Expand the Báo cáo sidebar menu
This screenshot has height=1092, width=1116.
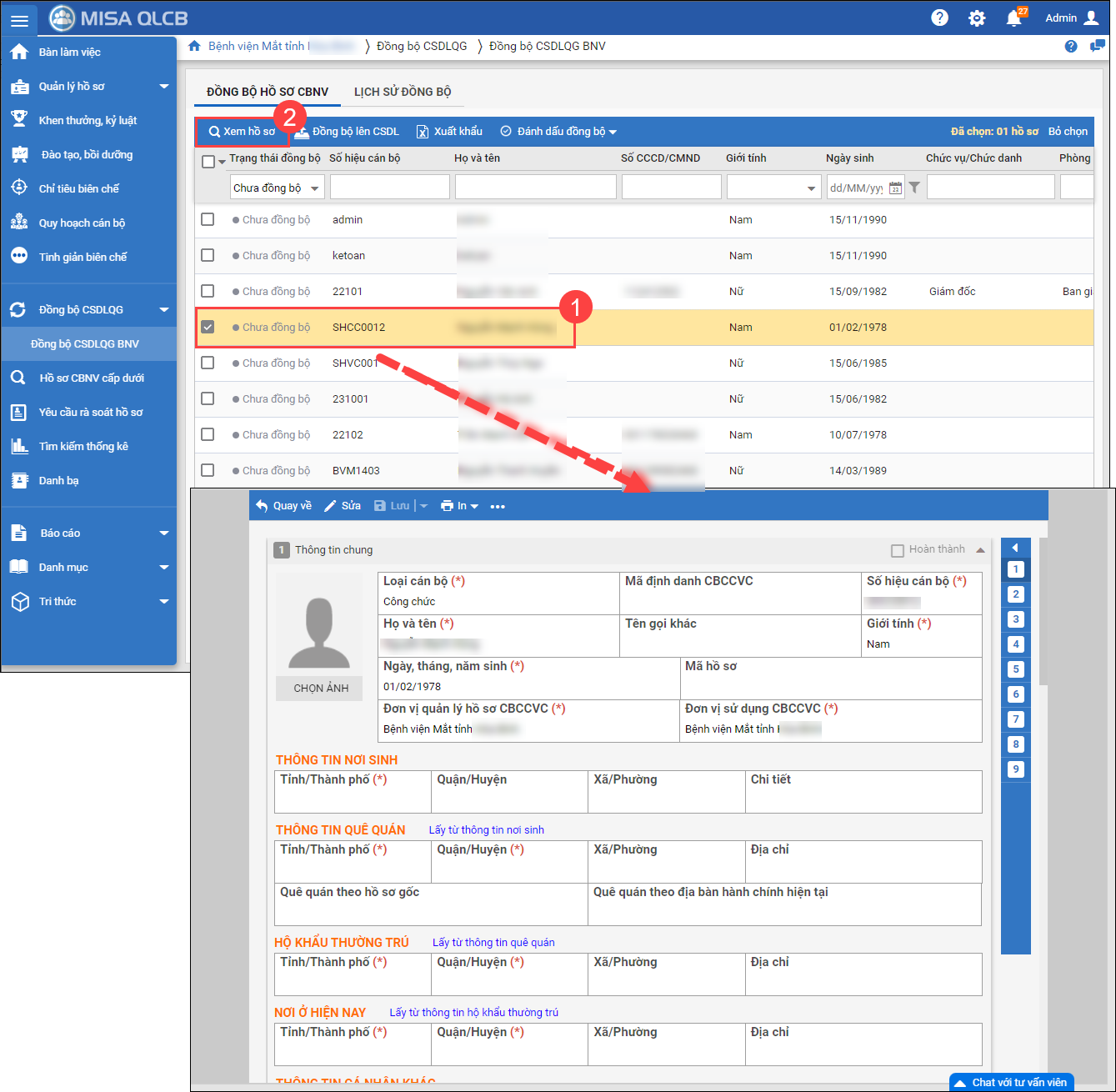click(164, 533)
